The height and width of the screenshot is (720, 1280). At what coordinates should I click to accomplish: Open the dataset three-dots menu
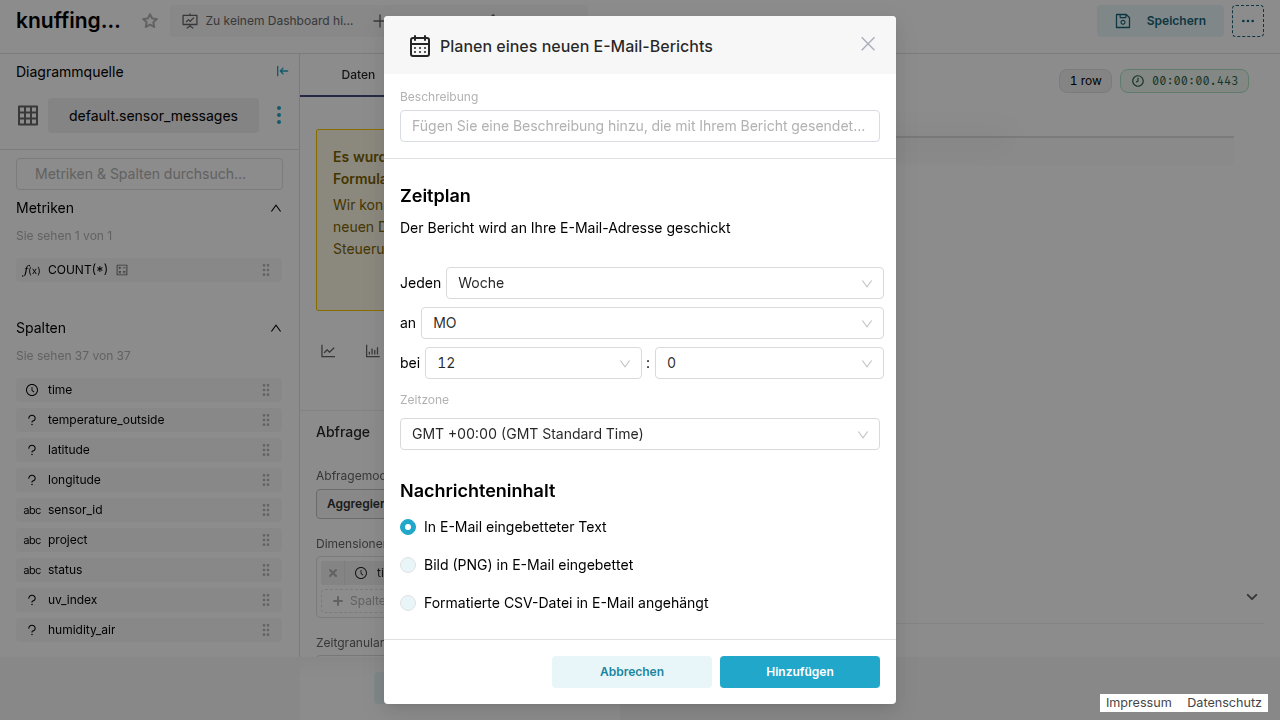coord(279,116)
